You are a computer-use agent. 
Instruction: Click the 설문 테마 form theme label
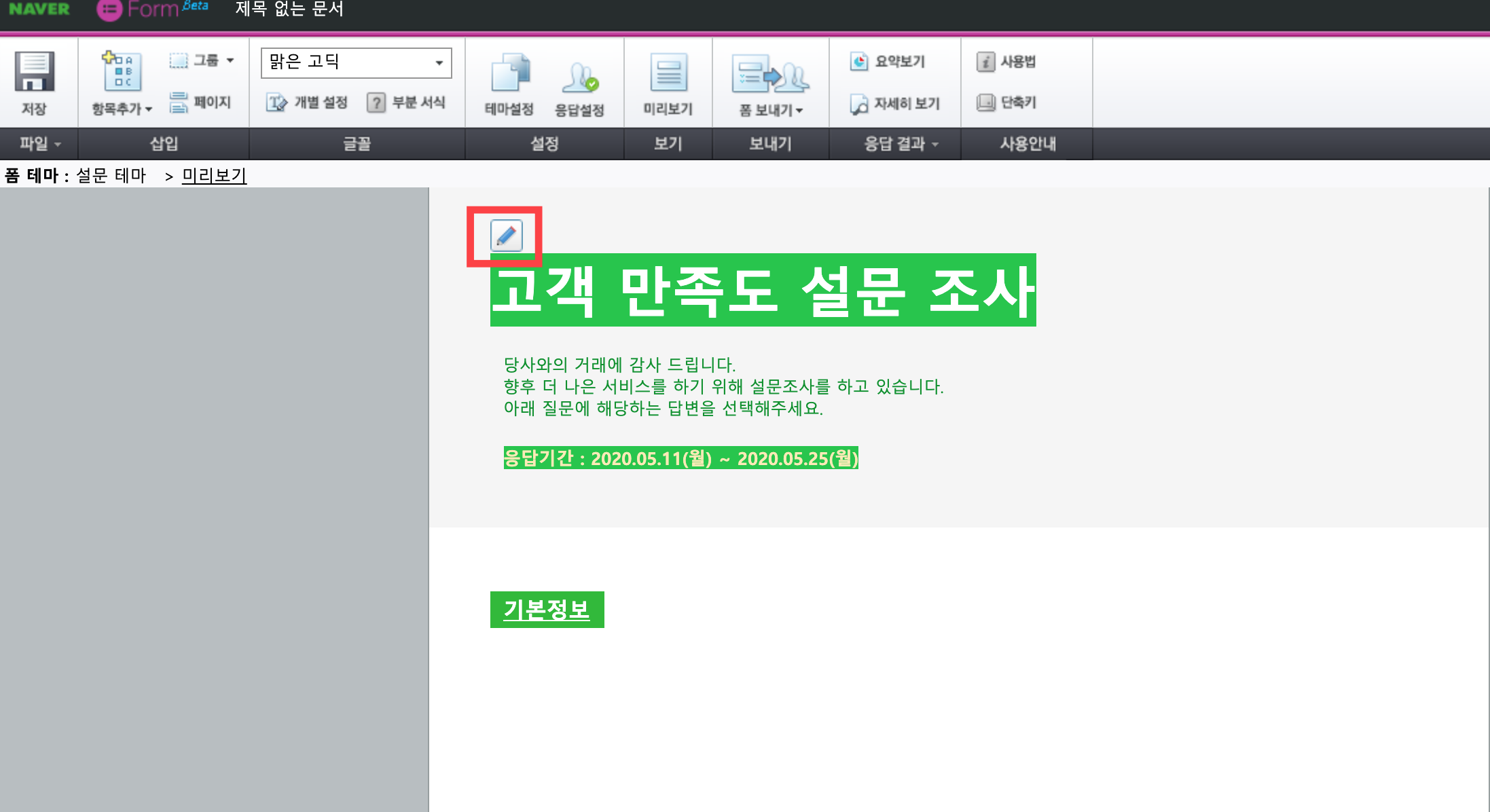pos(111,176)
